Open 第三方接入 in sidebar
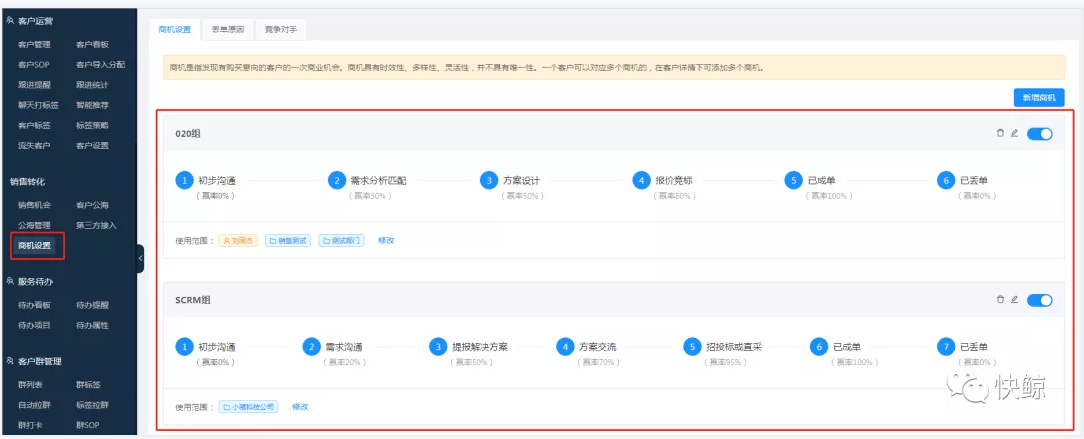The height and width of the screenshot is (439, 1084). [96, 225]
